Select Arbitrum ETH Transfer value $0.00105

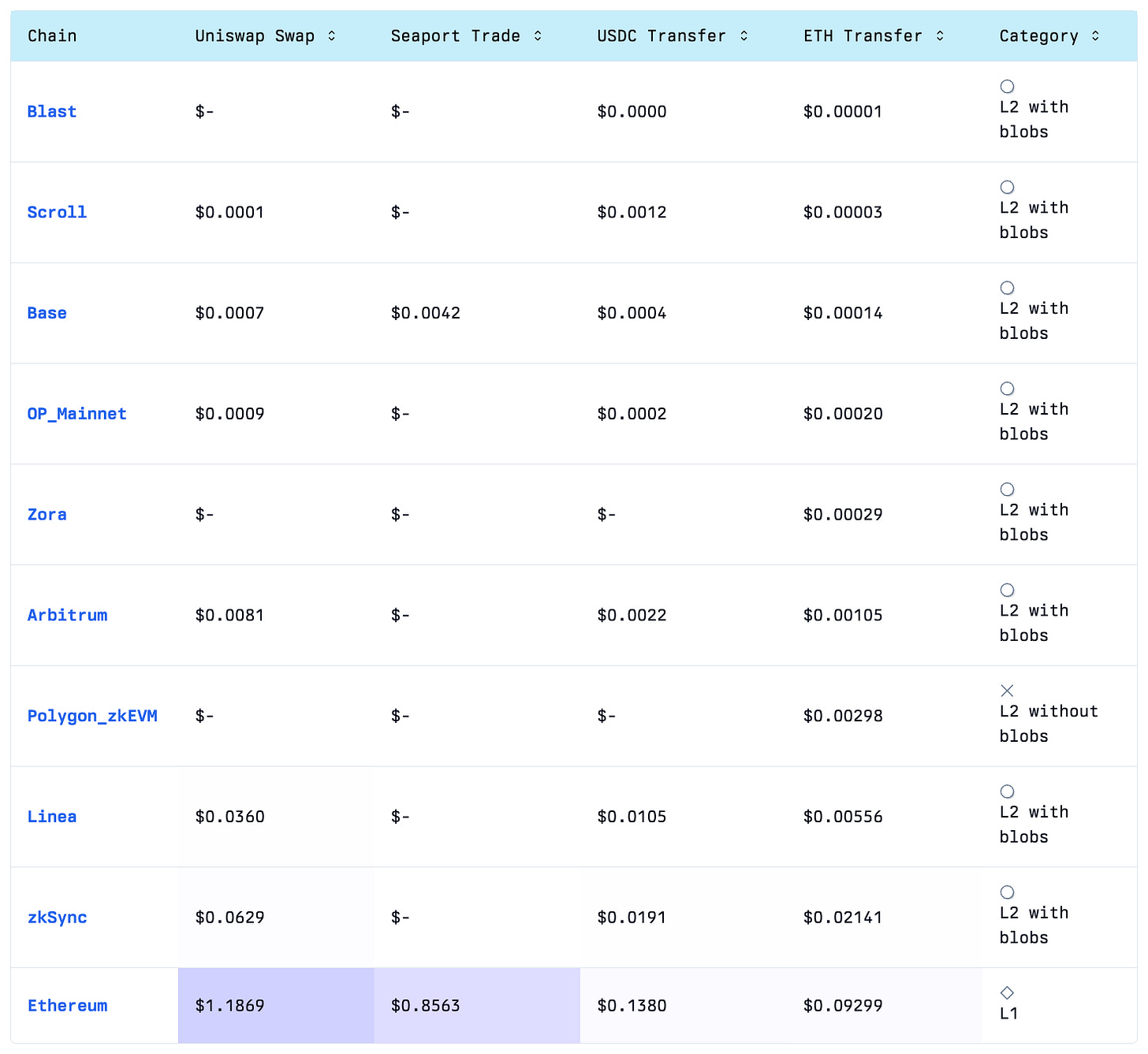pos(843,616)
